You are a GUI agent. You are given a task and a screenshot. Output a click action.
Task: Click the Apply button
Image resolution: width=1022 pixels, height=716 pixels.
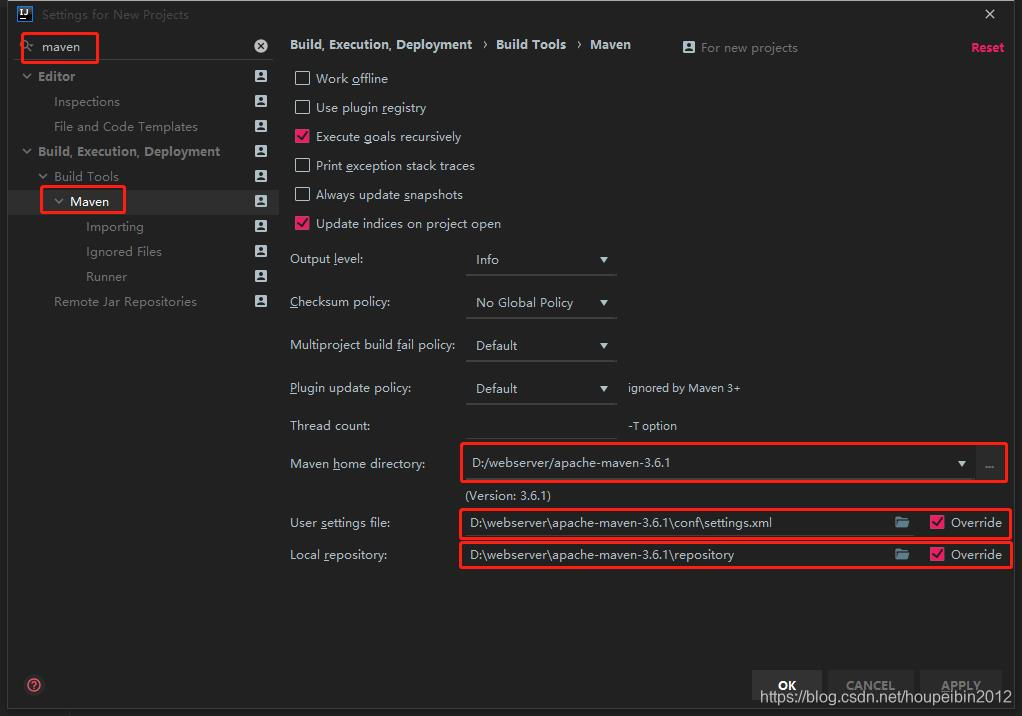[961, 685]
